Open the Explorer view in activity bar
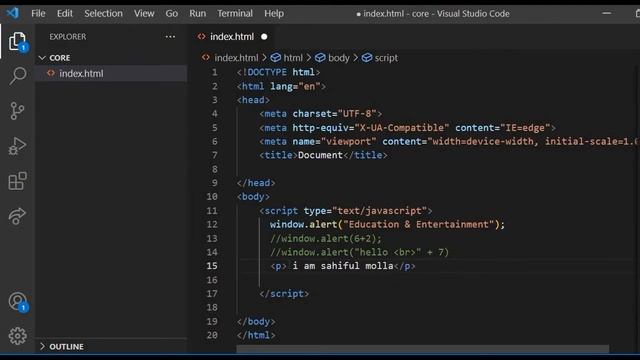The width and height of the screenshot is (640, 360). (x=18, y=41)
